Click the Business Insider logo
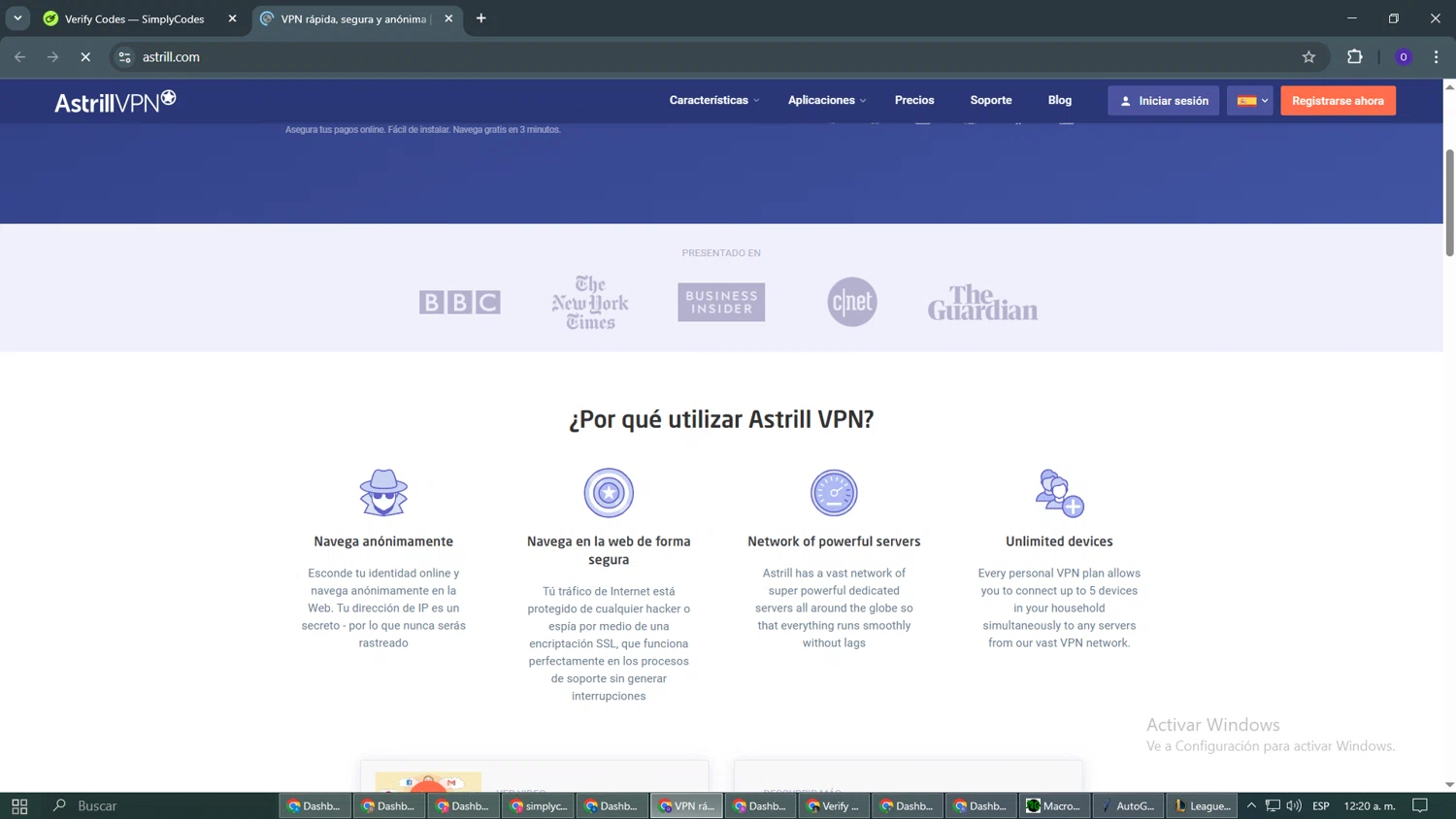This screenshot has height=819, width=1456. 721,302
